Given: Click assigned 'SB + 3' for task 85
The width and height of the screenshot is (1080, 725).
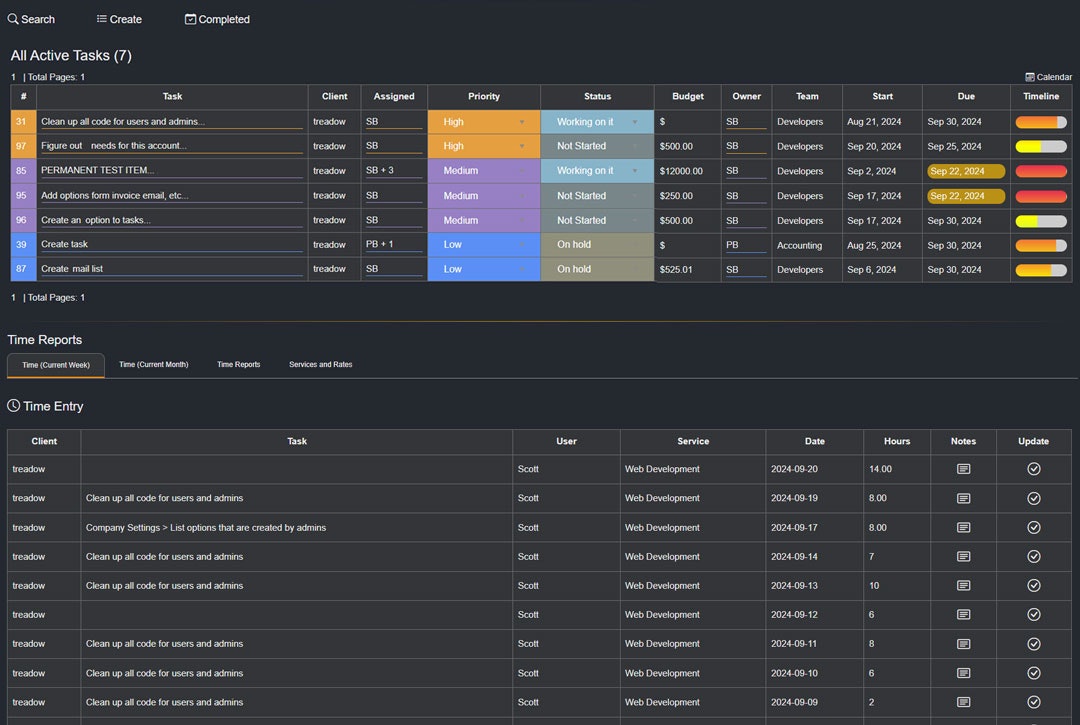Looking at the screenshot, I should (393, 171).
